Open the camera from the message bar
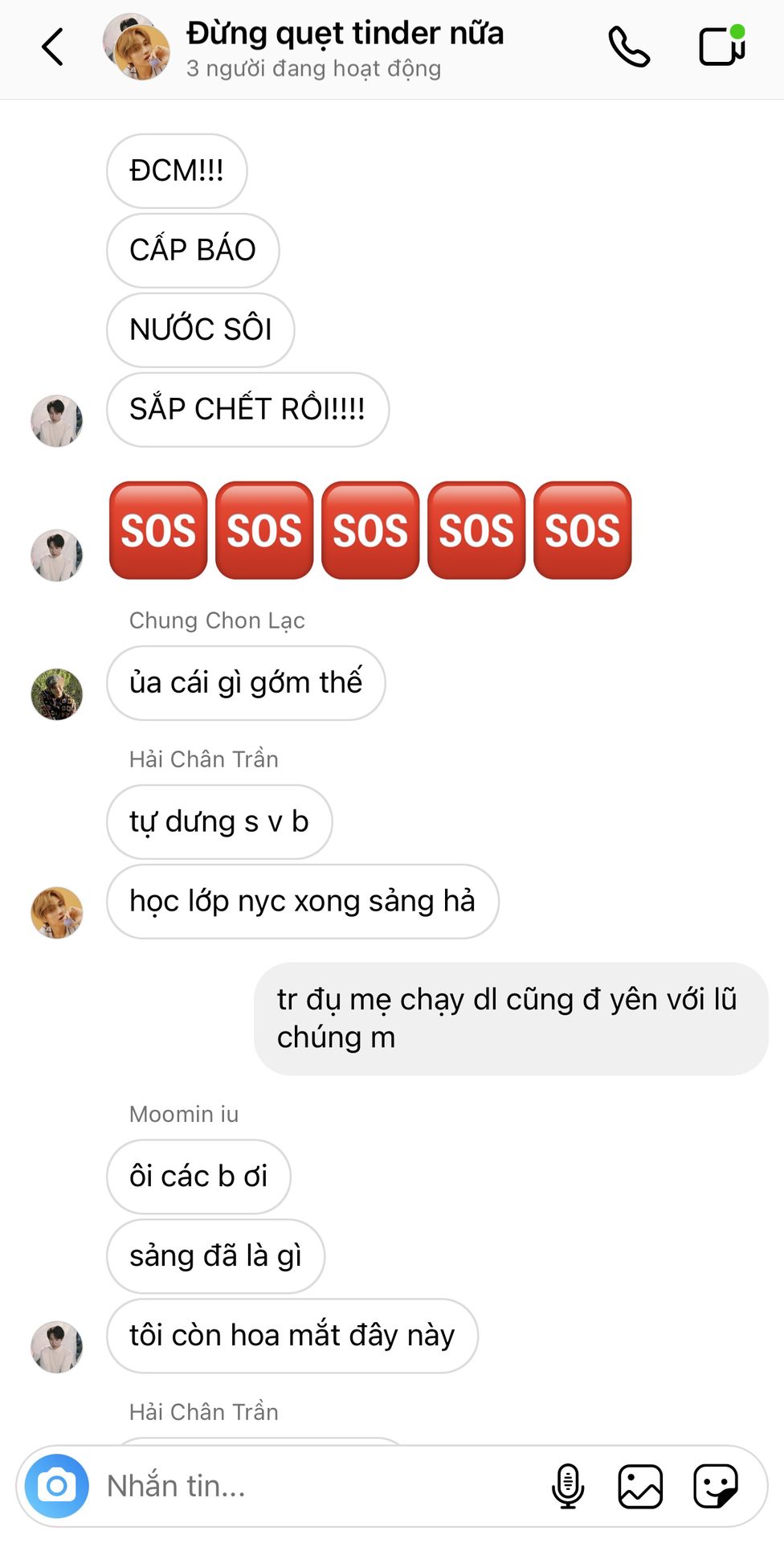The image size is (784, 1543). (x=56, y=1486)
